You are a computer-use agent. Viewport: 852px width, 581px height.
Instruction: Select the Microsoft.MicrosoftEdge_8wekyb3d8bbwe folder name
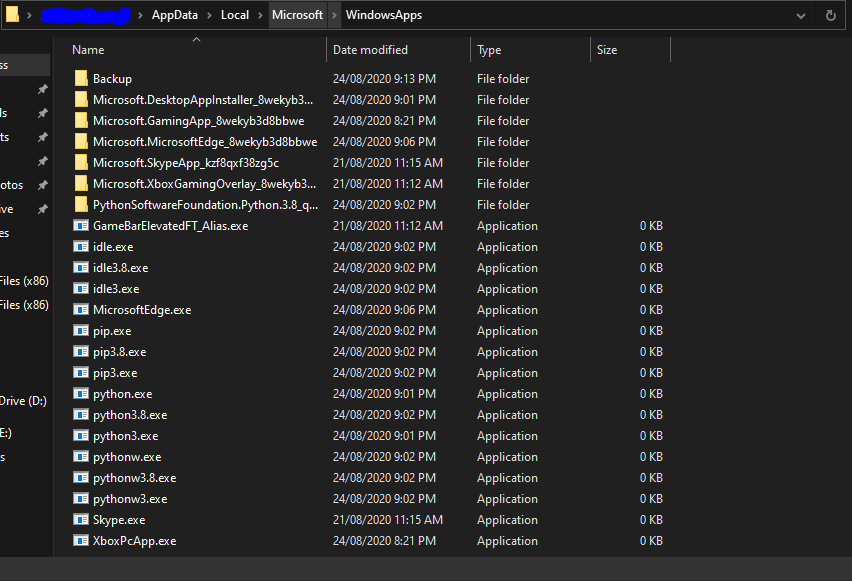tap(205, 142)
